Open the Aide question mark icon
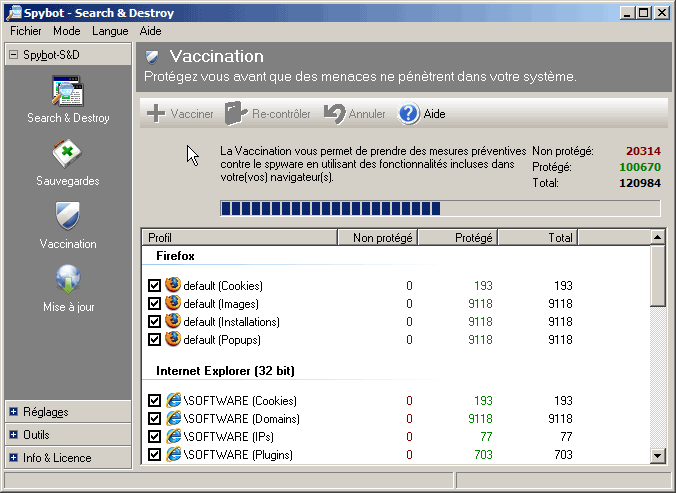The image size is (676, 493). pyautogui.click(x=408, y=114)
